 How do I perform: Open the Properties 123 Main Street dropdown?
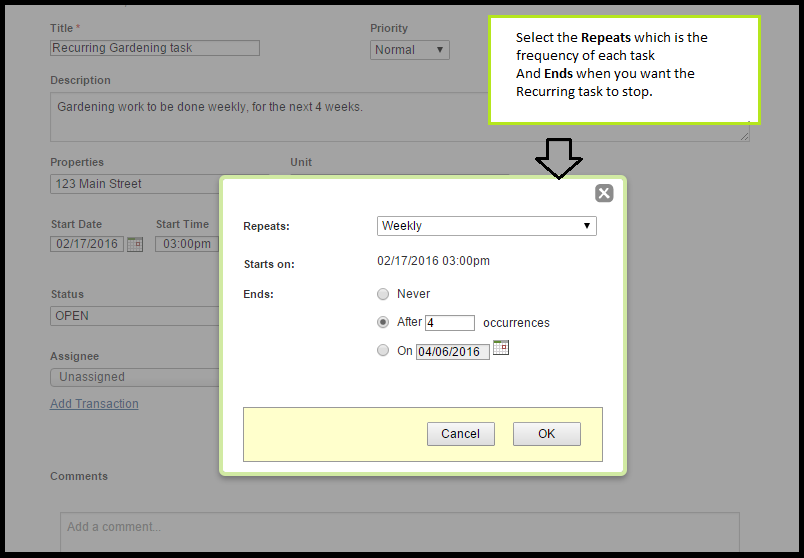click(x=135, y=184)
